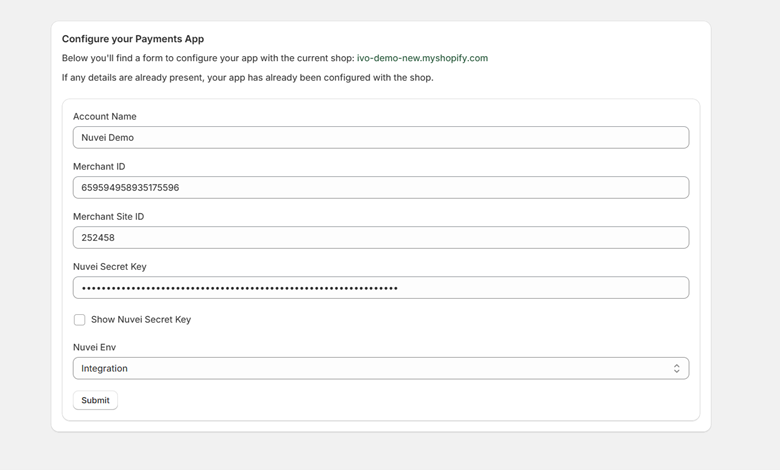
Task: Click the dropdown chevron arrows icon
Action: 677,369
